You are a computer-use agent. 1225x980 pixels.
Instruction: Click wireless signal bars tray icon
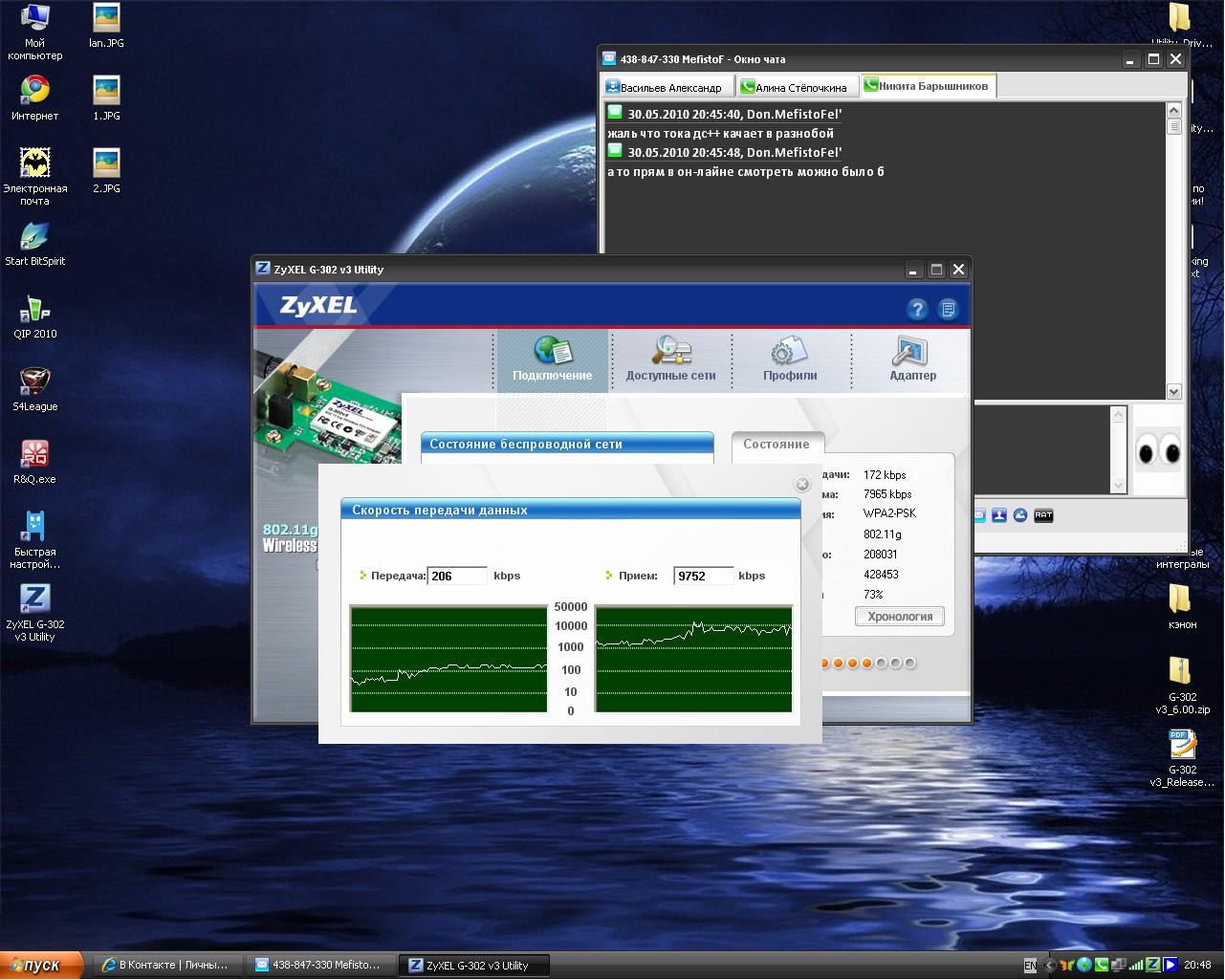coord(1136,966)
